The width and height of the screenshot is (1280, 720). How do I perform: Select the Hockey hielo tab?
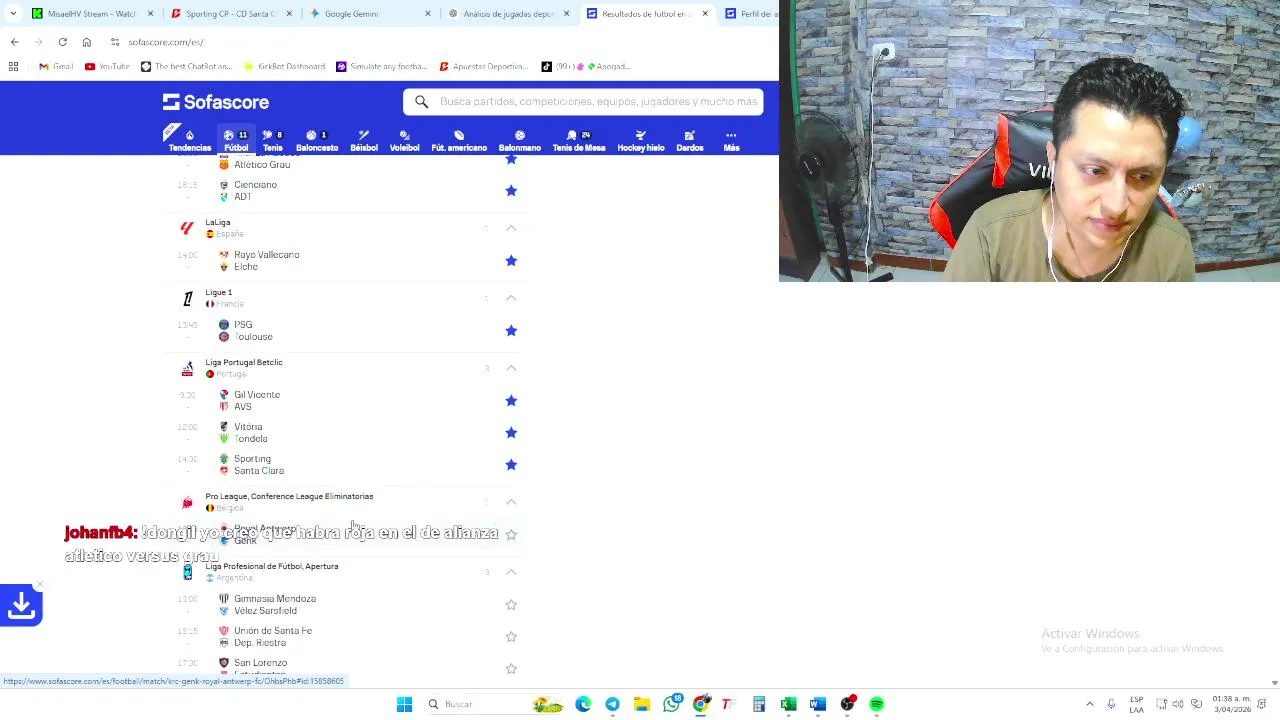[x=641, y=140]
